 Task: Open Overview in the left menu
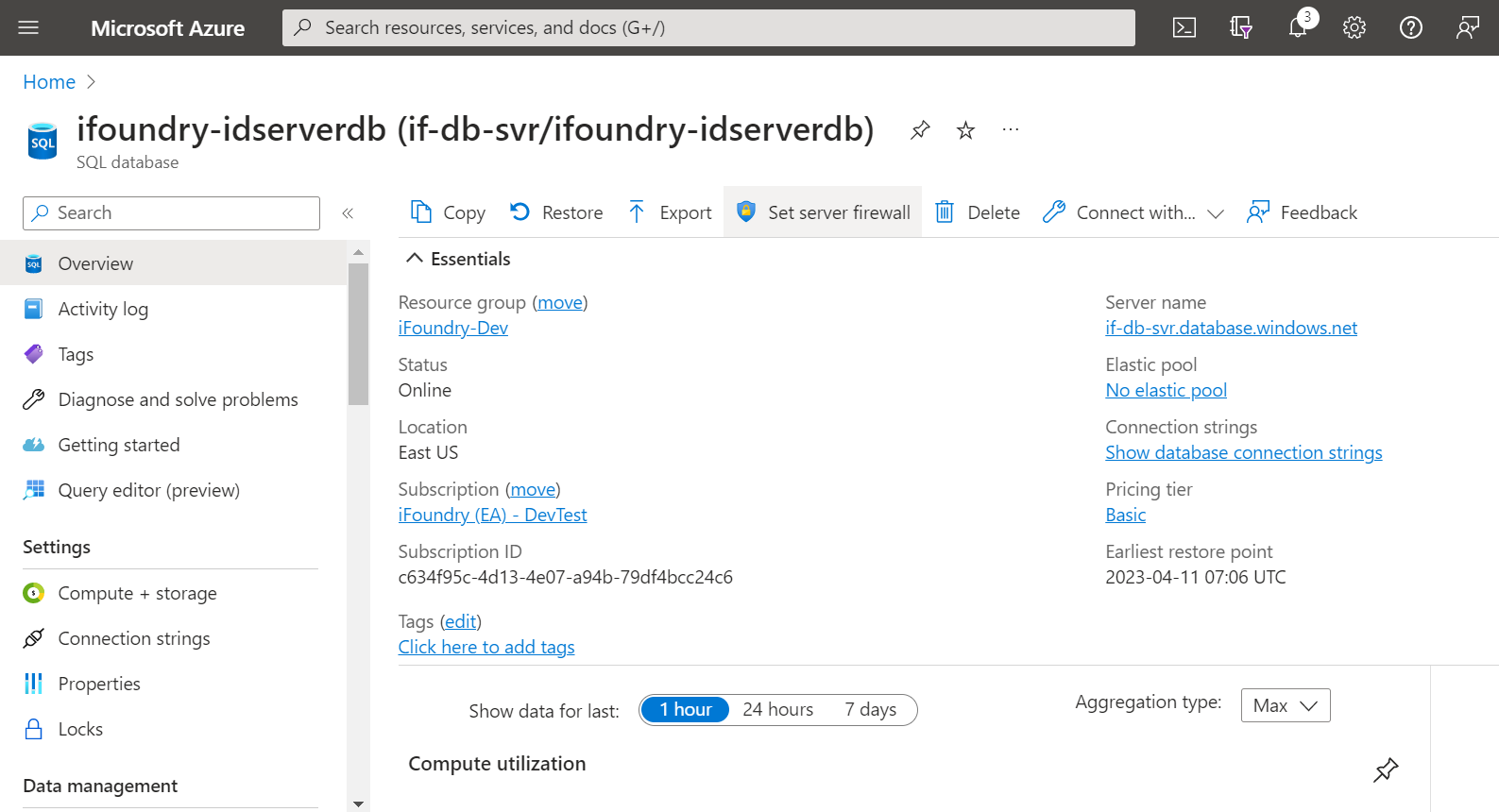click(173, 263)
